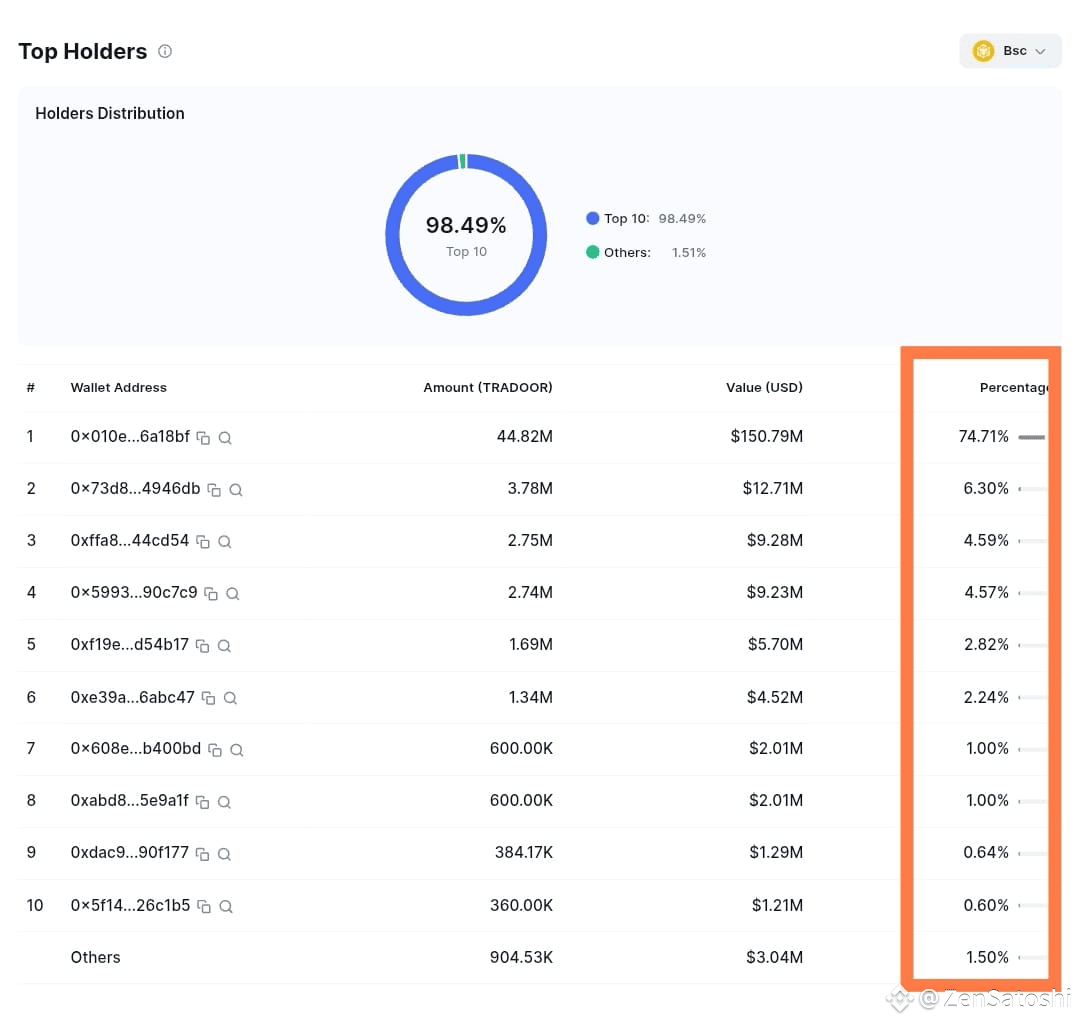Click the 74.71% percentage bar
Image resolution: width=1080 pixels, height=1024 pixels.
click(1032, 437)
